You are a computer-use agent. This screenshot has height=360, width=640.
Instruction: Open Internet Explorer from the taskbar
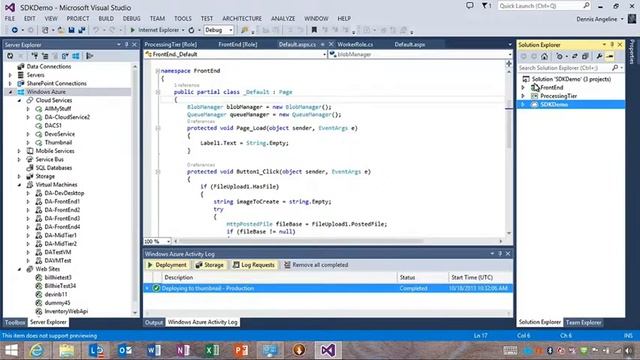pyautogui.click(x=37, y=350)
